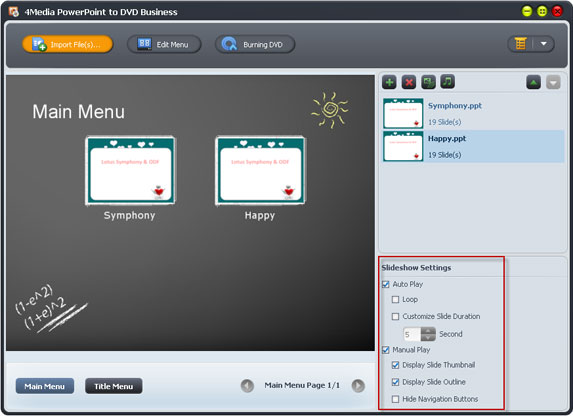Minimize the window with the yellow button
The height and width of the screenshot is (416, 573).
click(x=527, y=11)
